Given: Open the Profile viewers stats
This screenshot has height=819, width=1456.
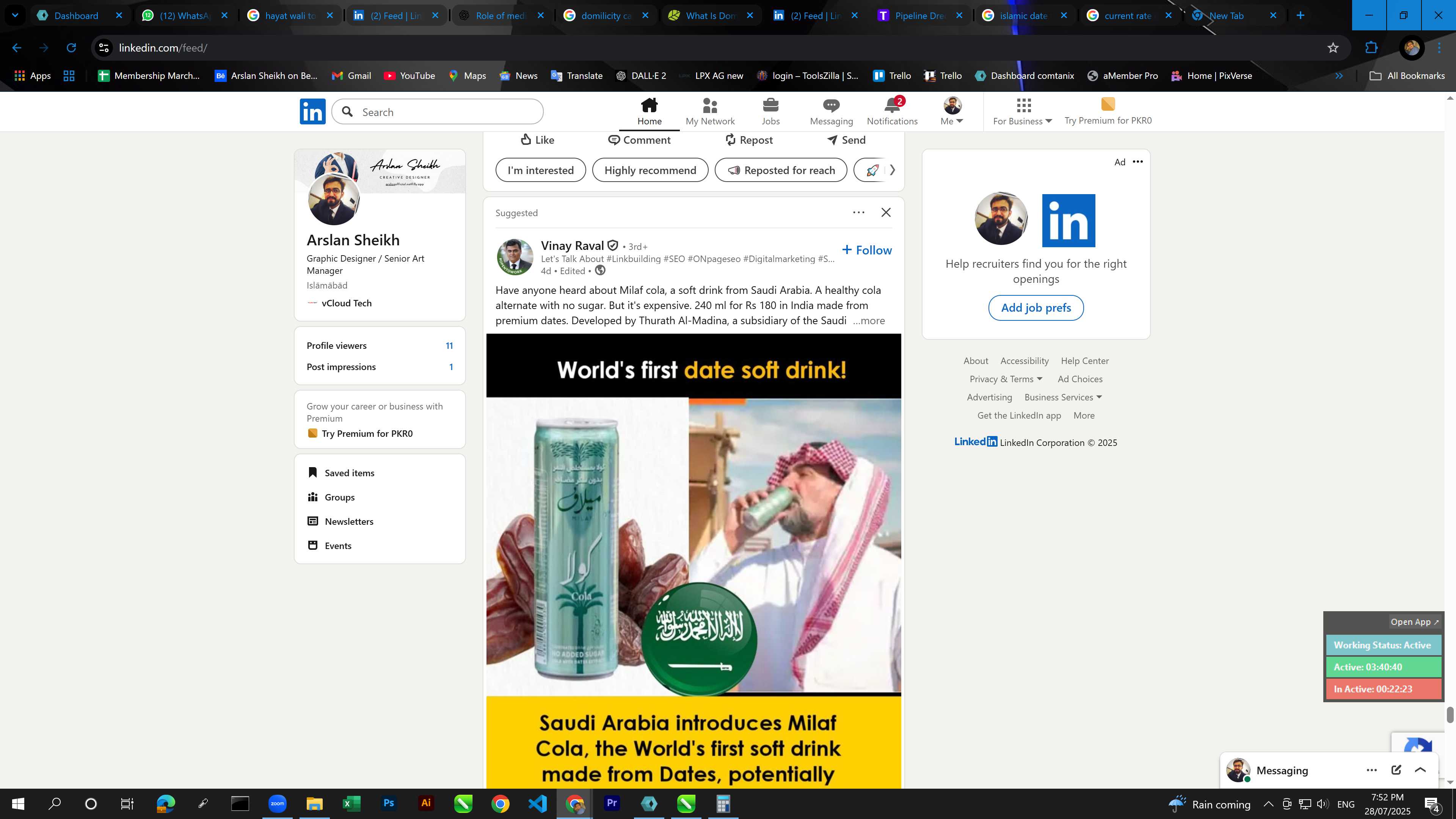Looking at the screenshot, I should (379, 345).
